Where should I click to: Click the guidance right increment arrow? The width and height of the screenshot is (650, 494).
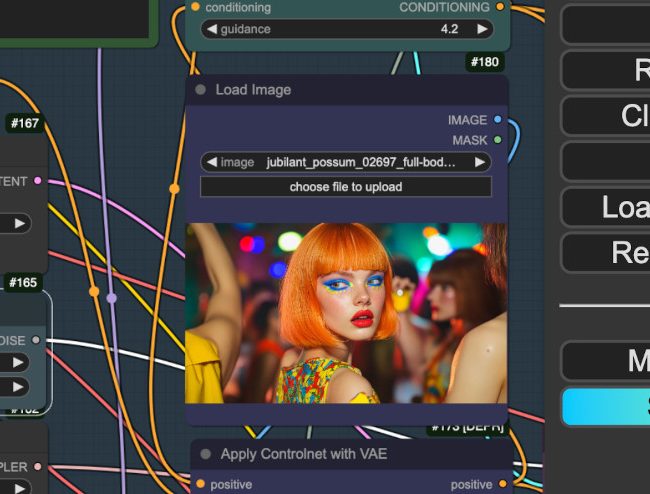[x=482, y=29]
